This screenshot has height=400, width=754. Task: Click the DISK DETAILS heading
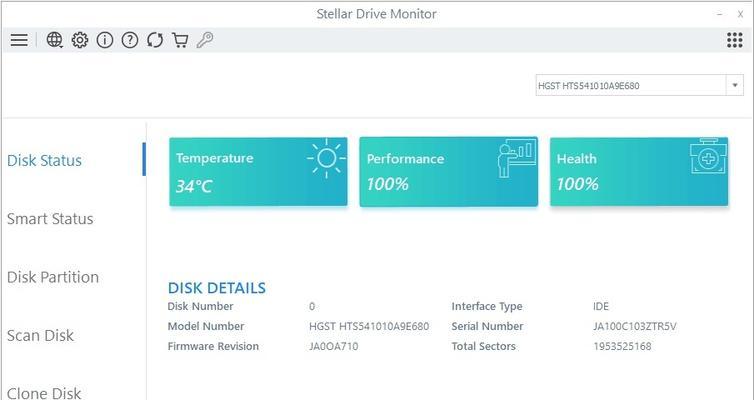[x=216, y=288]
